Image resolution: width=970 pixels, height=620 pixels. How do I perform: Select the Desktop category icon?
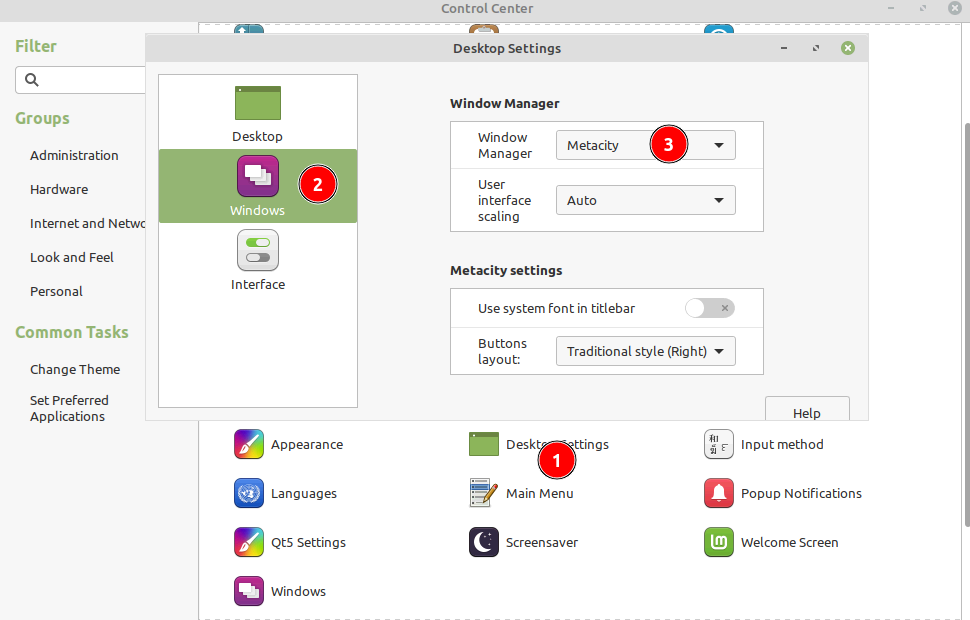click(x=257, y=103)
